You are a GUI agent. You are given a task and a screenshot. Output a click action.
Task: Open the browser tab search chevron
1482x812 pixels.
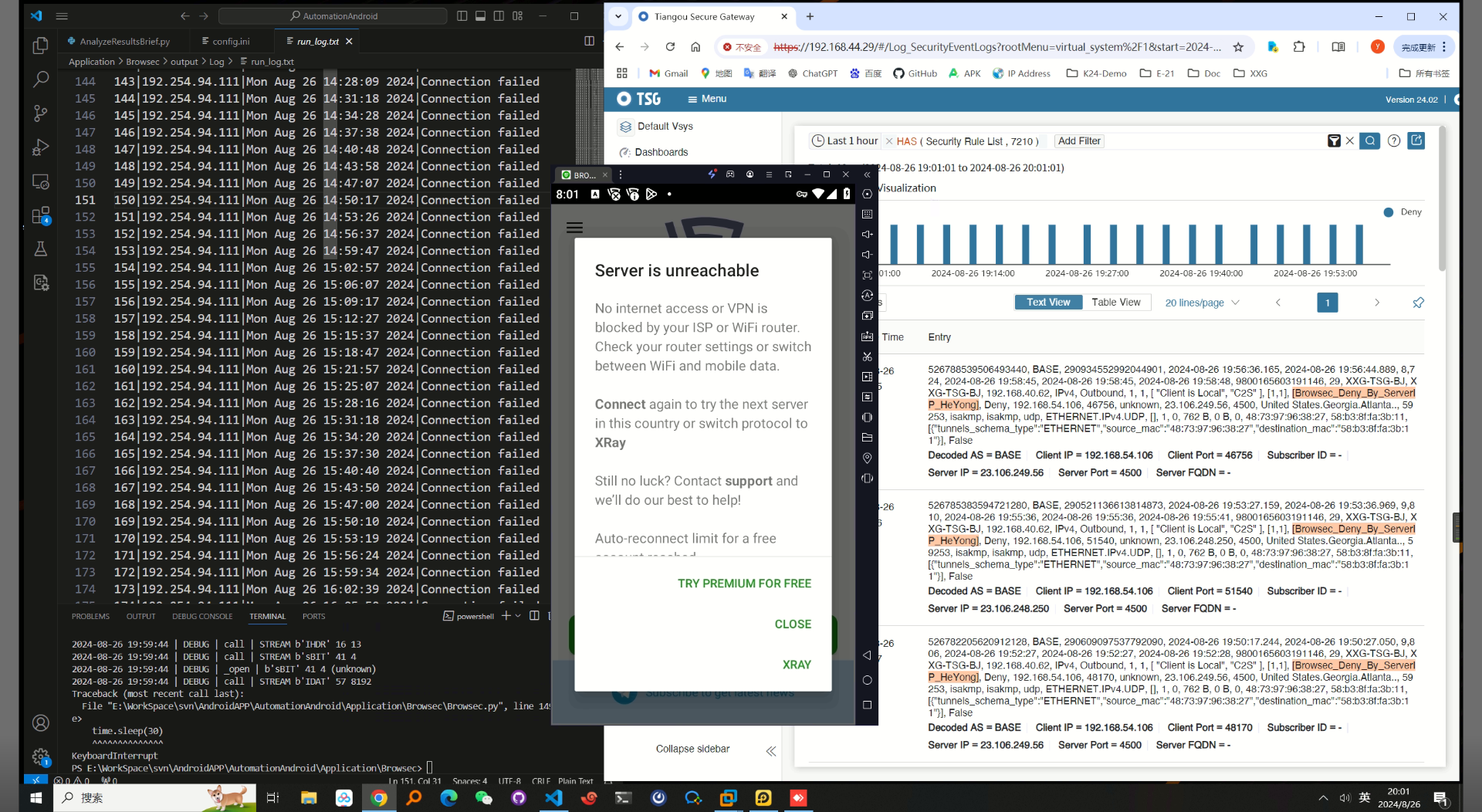tap(618, 16)
